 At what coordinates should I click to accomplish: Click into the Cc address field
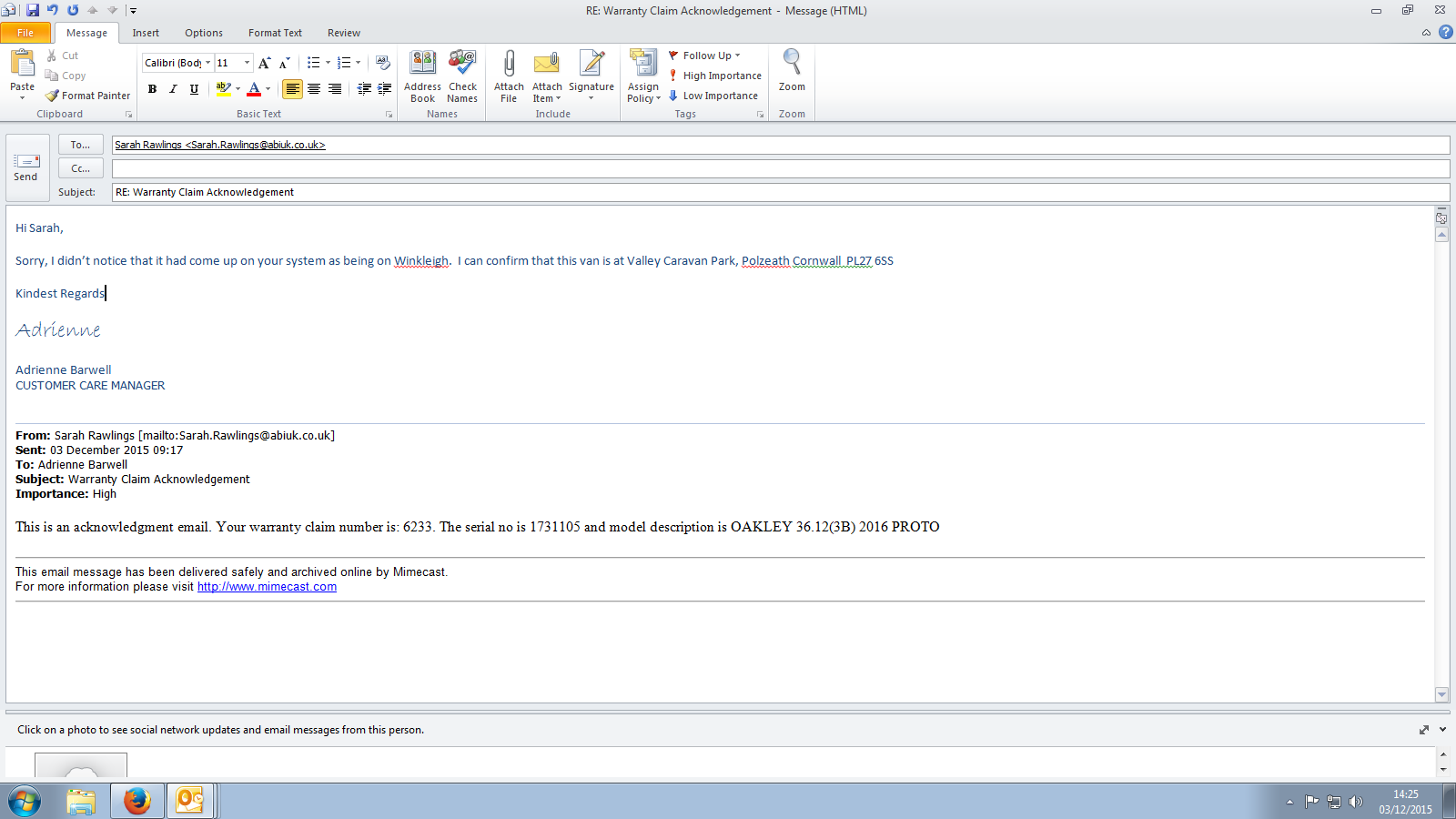point(780,168)
